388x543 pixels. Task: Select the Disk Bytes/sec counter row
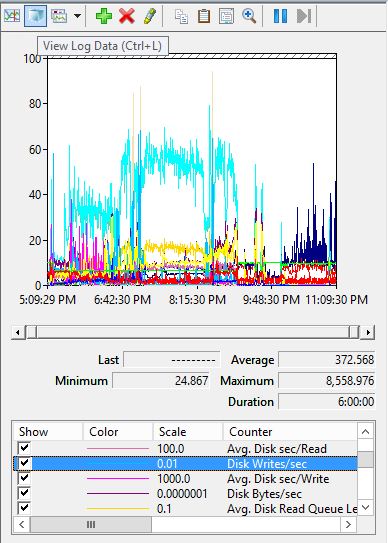point(185,493)
